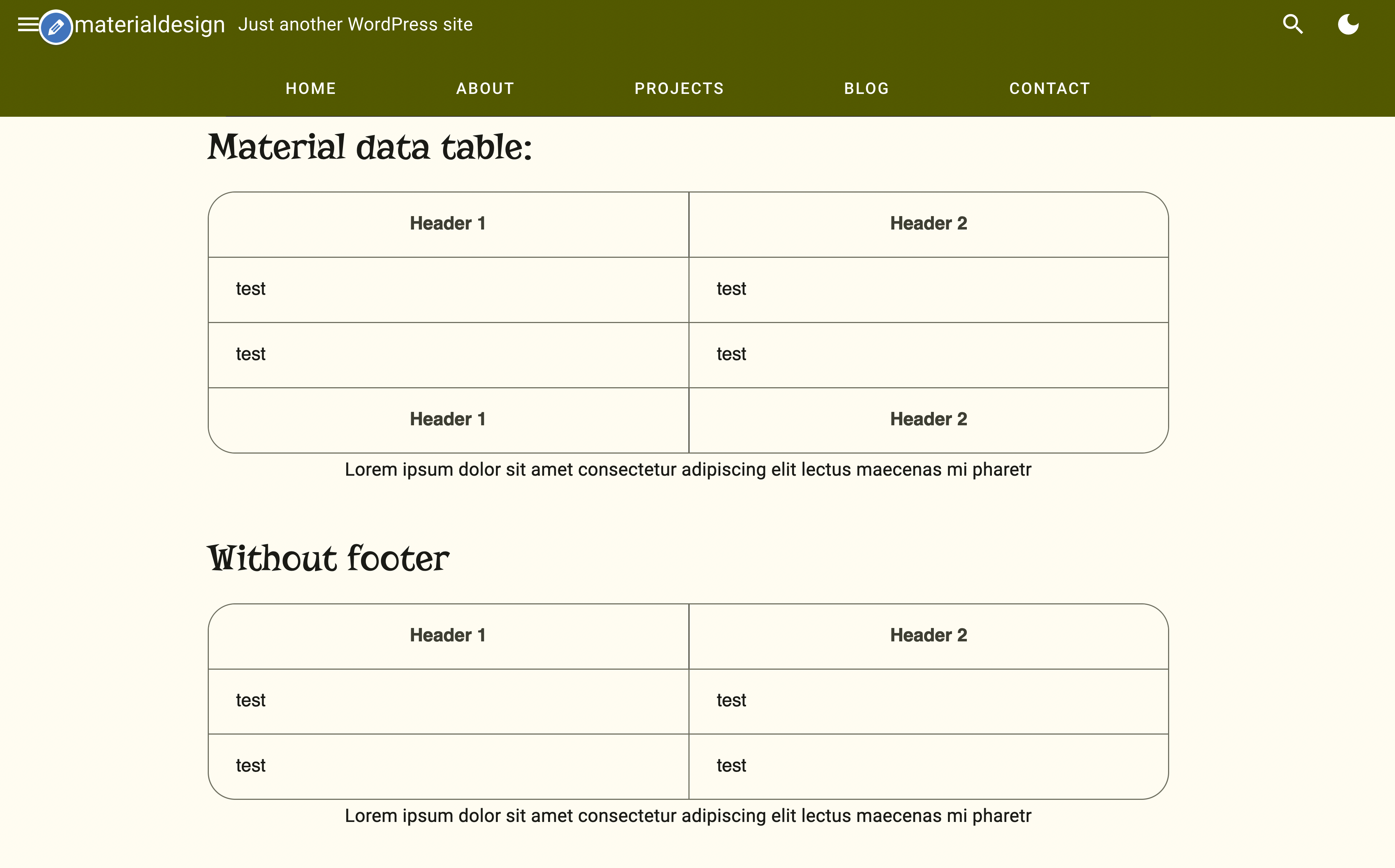Open the ABOUT page from the navigation

point(485,88)
